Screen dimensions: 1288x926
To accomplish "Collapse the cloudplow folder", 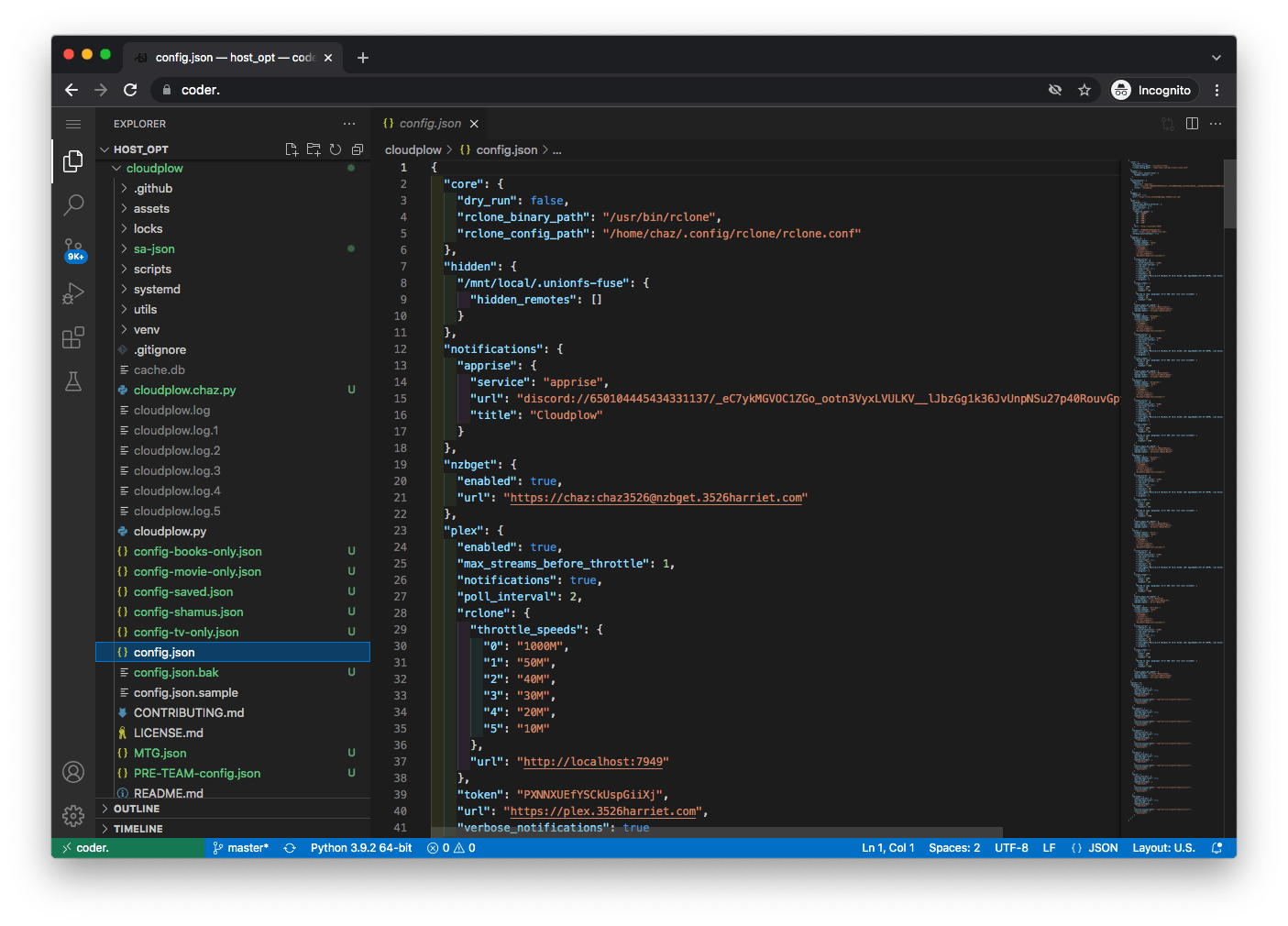I will tap(154, 169).
